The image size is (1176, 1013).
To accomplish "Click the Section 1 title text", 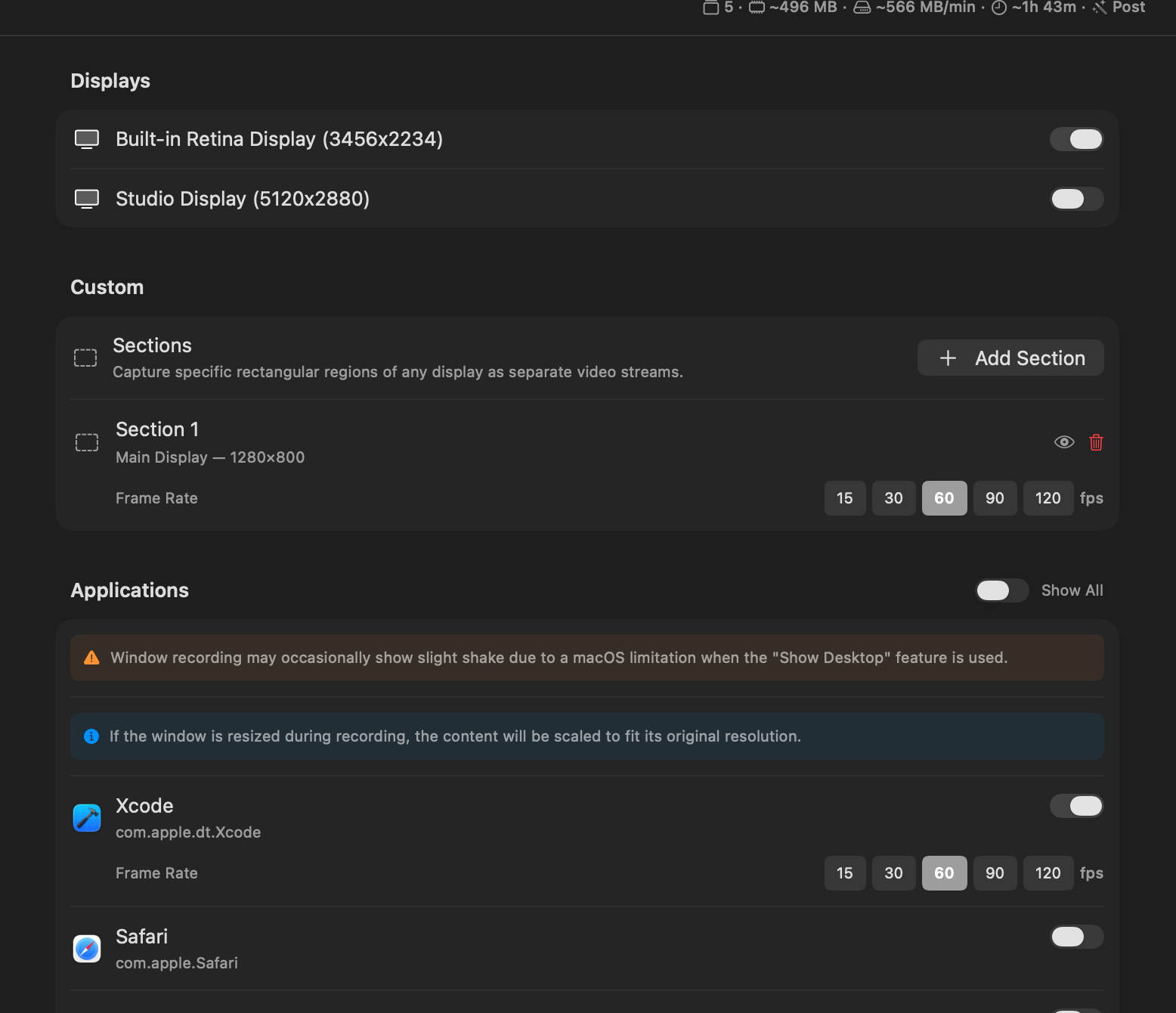I will tap(157, 429).
